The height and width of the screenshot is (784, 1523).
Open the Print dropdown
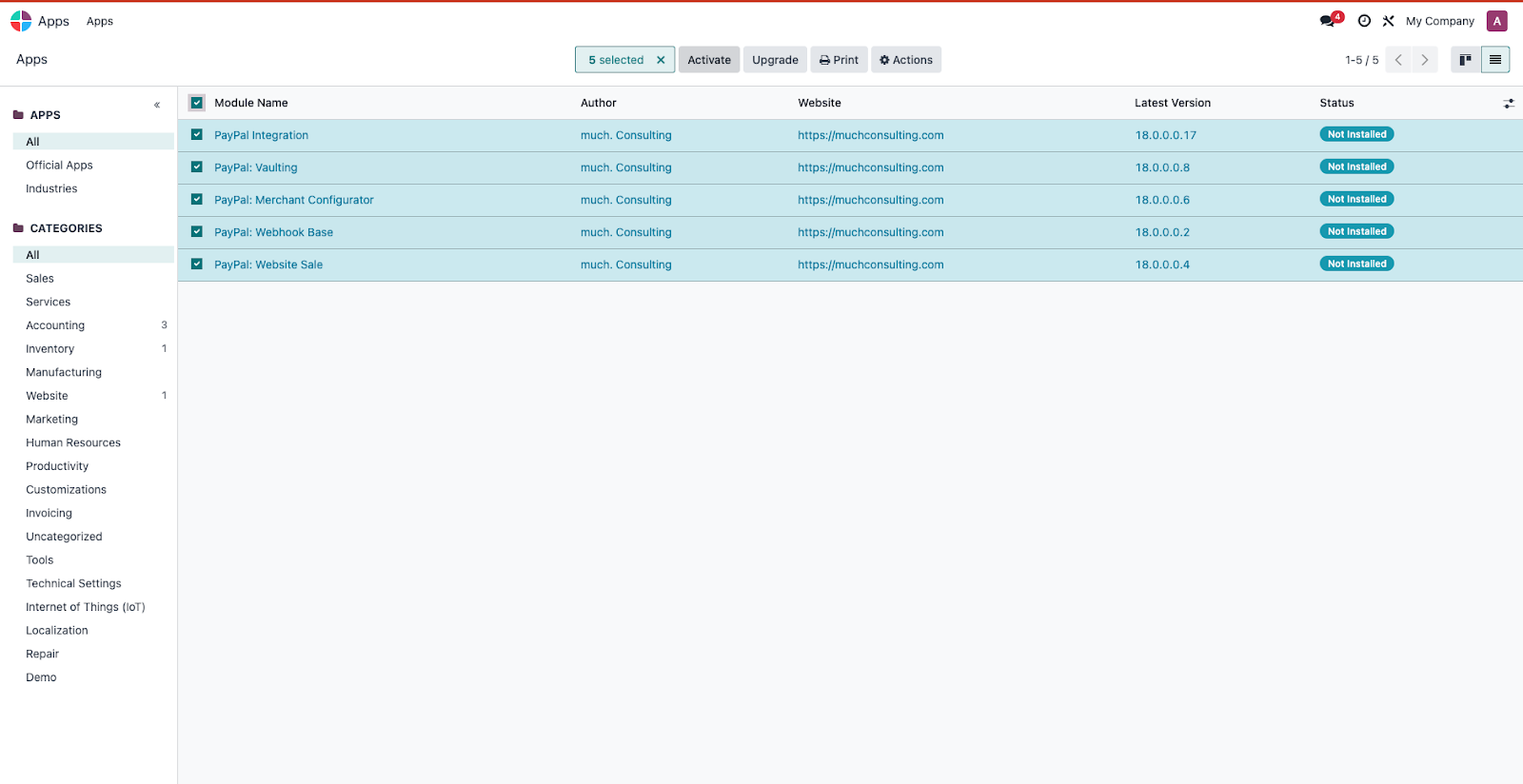pos(839,60)
